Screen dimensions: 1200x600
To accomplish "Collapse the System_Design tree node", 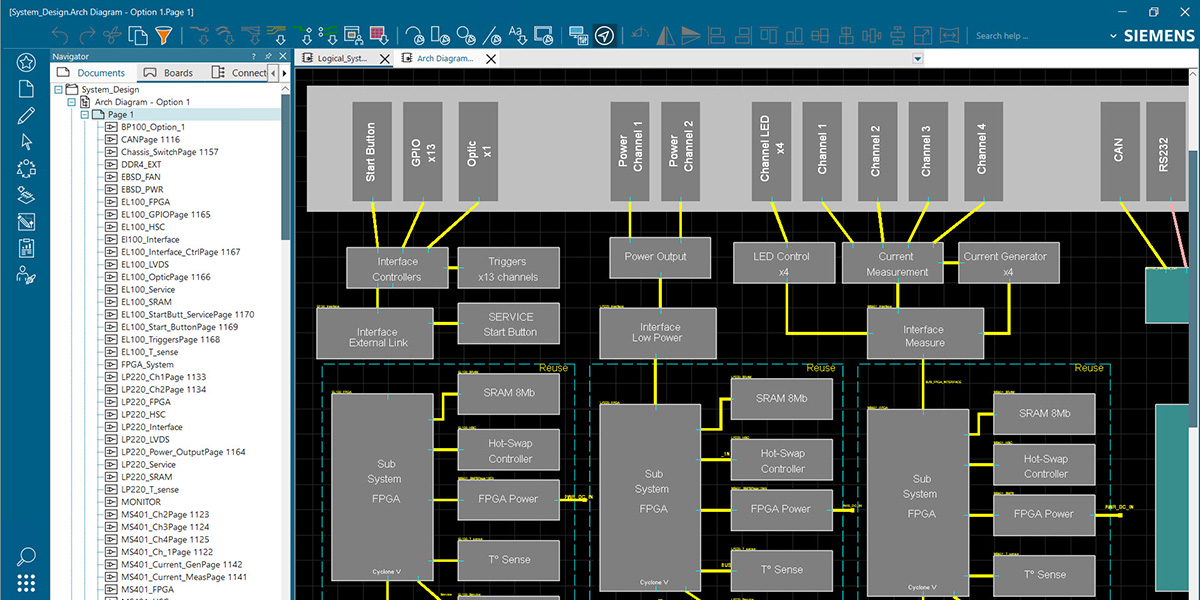I will tap(58, 88).
